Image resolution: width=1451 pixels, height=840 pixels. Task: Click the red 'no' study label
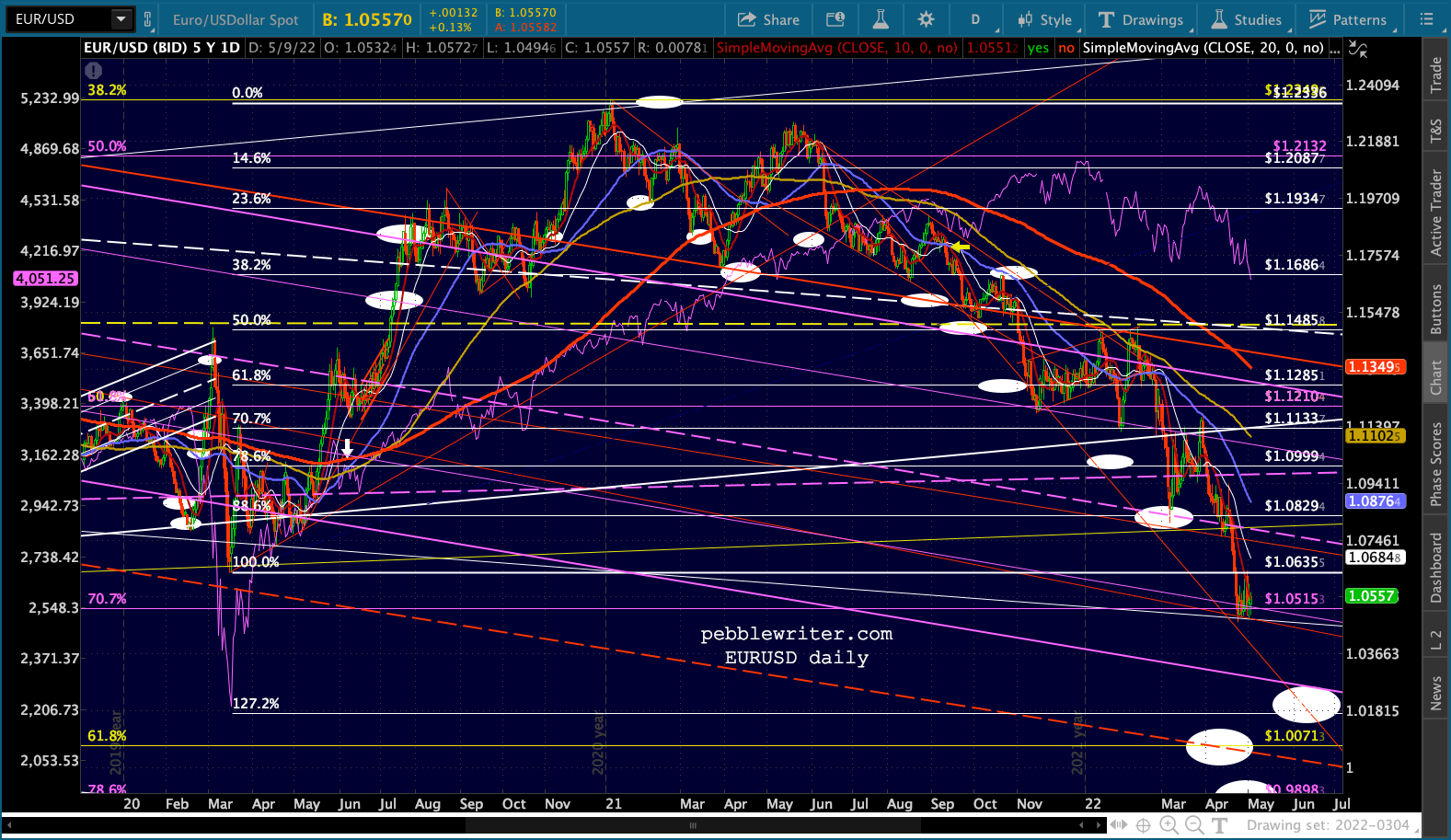tap(1066, 47)
